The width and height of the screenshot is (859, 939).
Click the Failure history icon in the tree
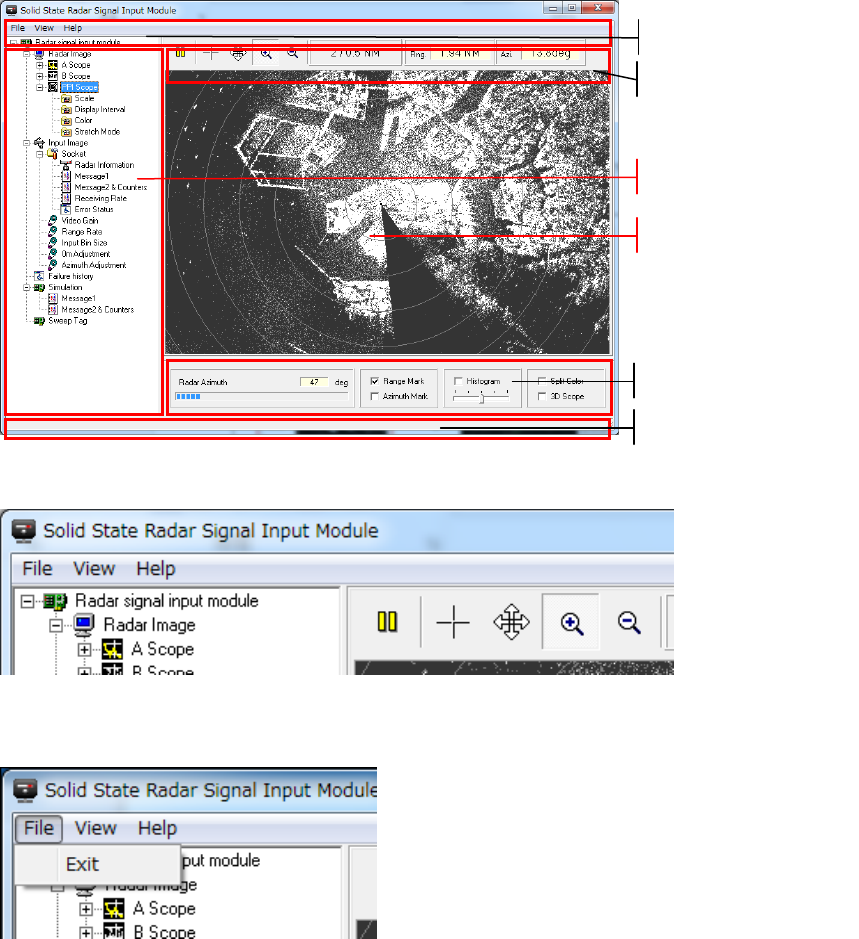click(40, 276)
